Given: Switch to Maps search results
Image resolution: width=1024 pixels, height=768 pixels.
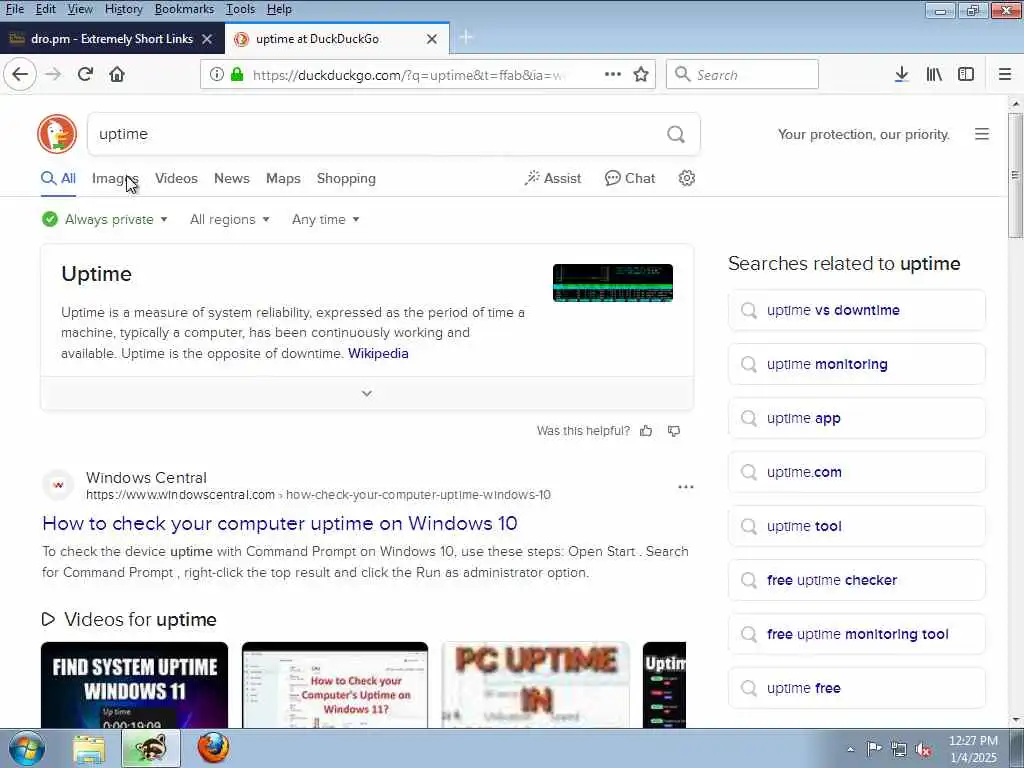Looking at the screenshot, I should 283,178.
